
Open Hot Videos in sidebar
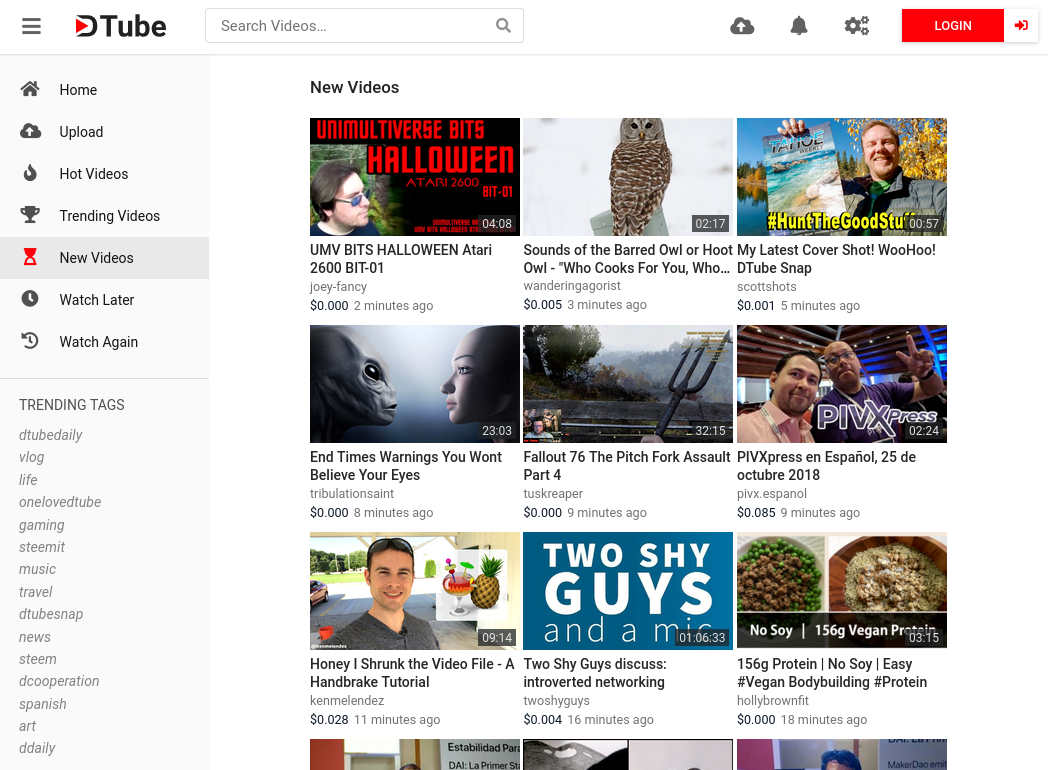(x=104, y=174)
